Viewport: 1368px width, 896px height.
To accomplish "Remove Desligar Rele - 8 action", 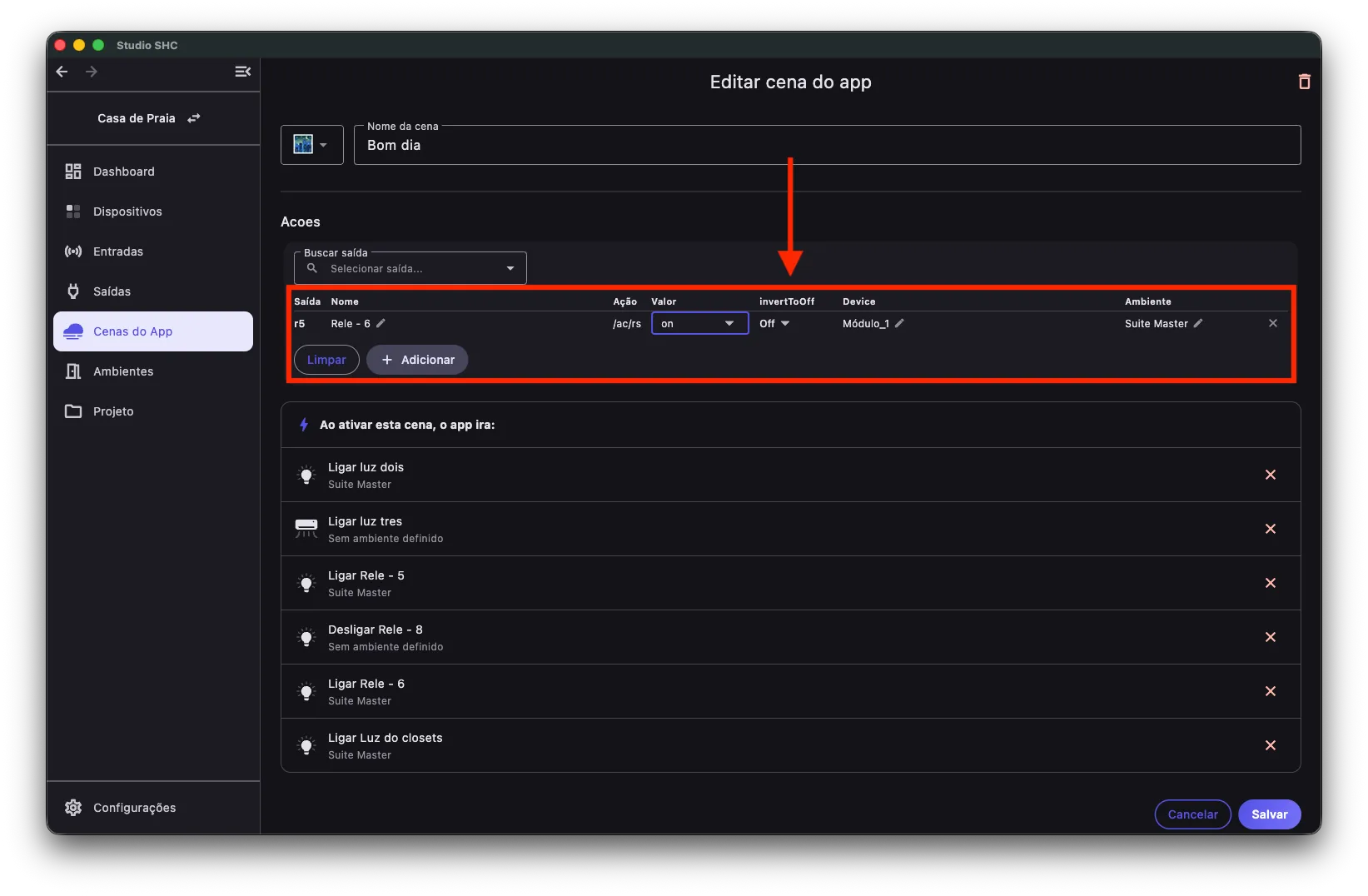I will click(1271, 637).
